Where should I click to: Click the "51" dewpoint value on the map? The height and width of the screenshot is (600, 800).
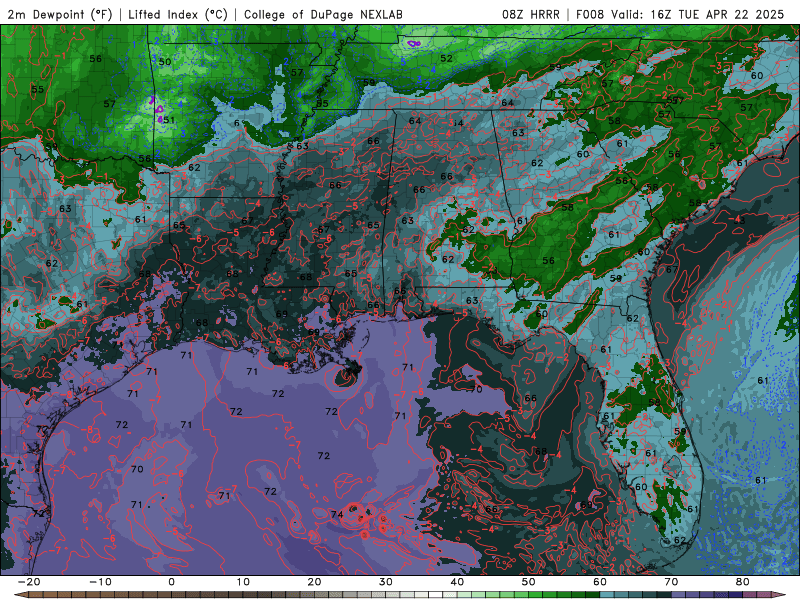169,120
